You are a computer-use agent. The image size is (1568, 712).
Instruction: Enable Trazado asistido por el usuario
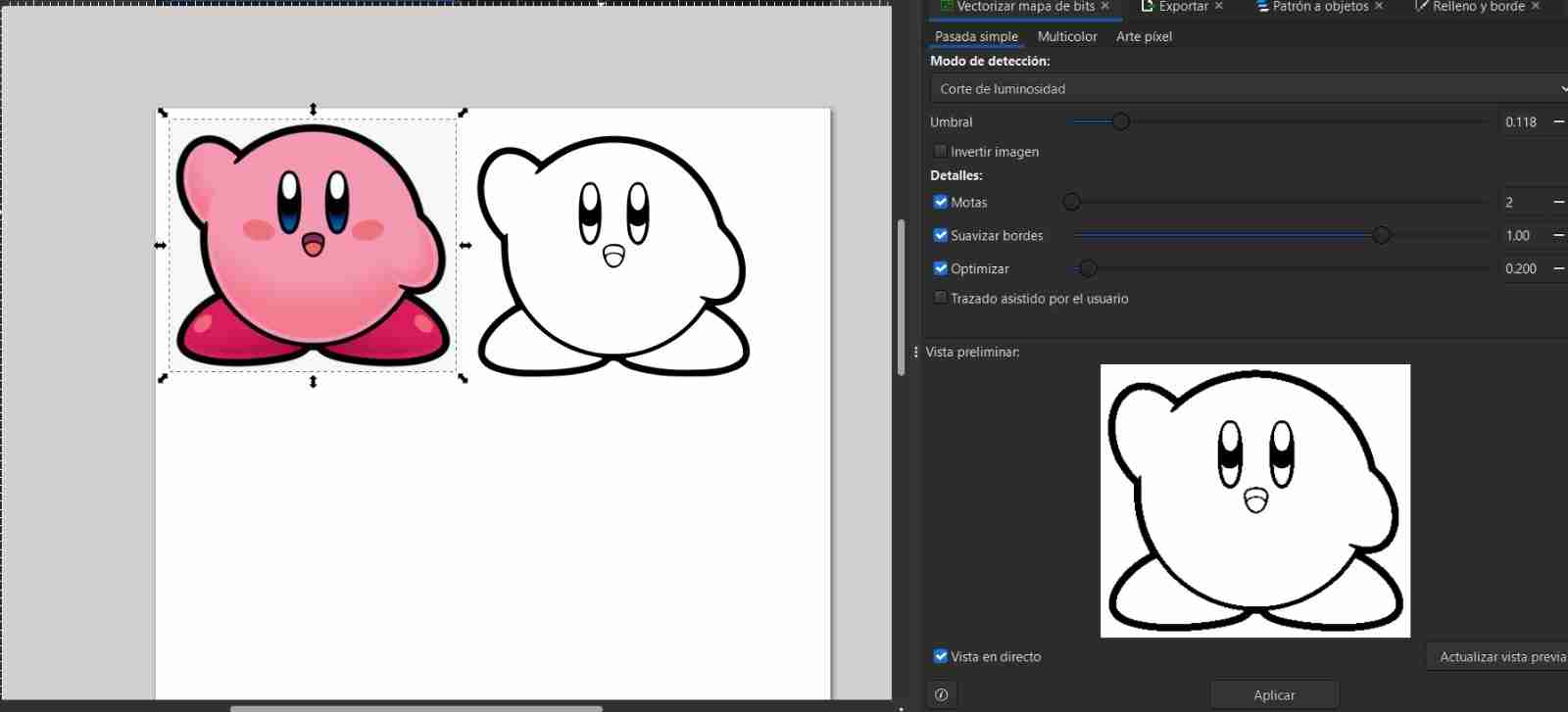click(941, 298)
